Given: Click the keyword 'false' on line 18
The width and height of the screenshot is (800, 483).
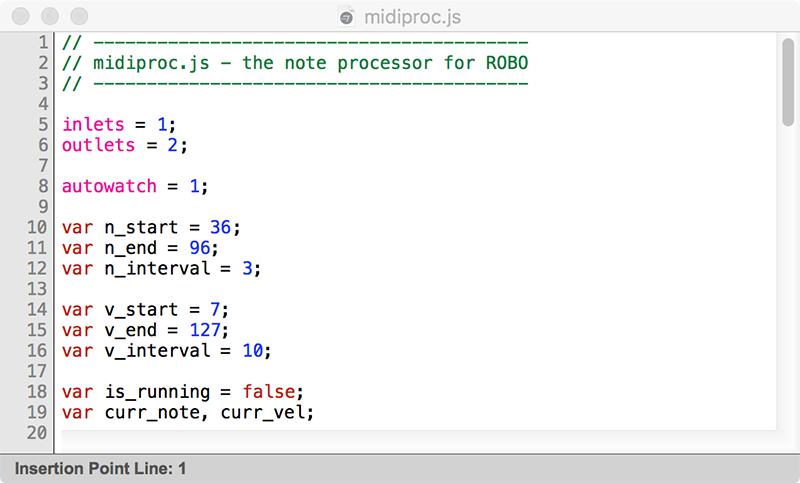Looking at the screenshot, I should click(268, 392).
